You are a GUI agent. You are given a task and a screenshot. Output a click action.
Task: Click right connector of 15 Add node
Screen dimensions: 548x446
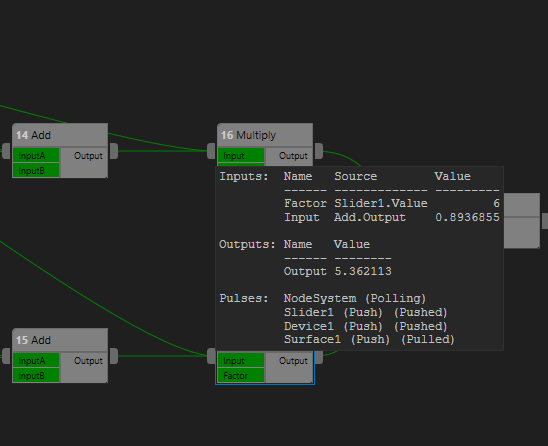coord(114,356)
